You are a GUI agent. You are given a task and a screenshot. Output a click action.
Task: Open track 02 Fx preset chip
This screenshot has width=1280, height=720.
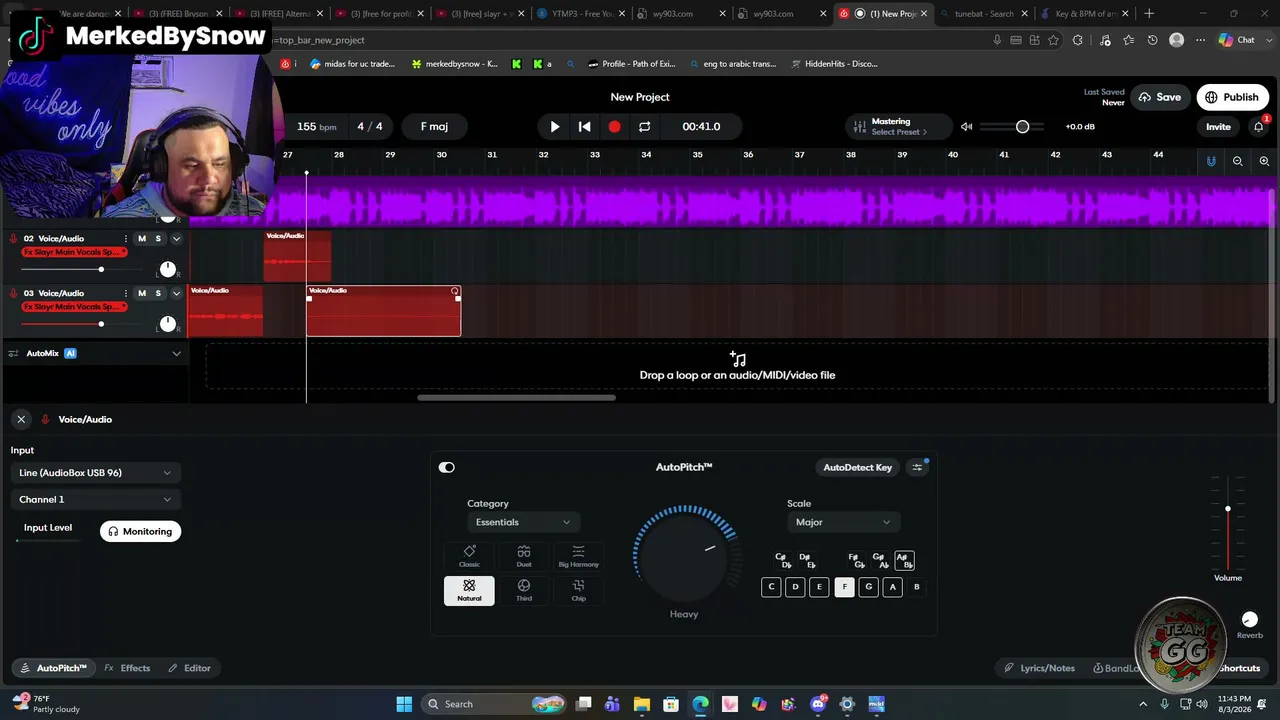[x=75, y=252]
